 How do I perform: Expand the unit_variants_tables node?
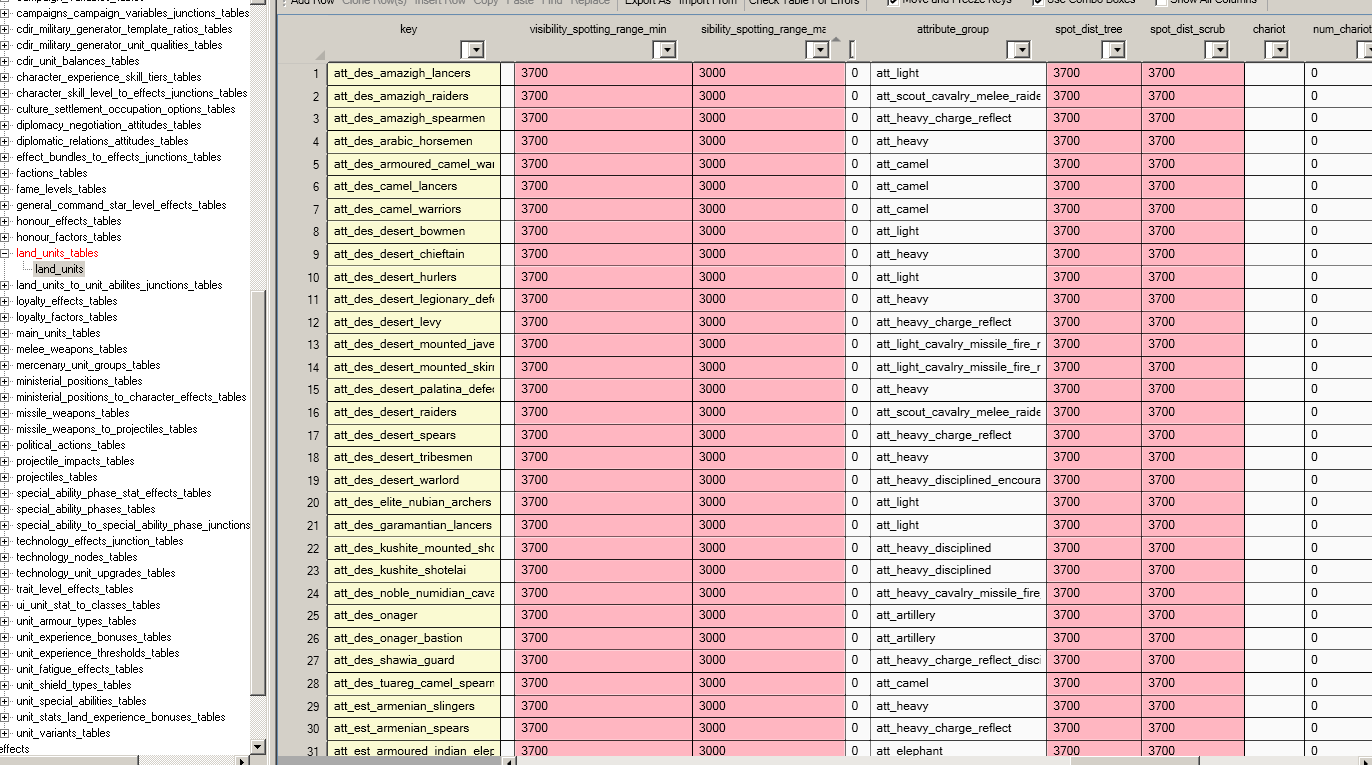click(7, 733)
